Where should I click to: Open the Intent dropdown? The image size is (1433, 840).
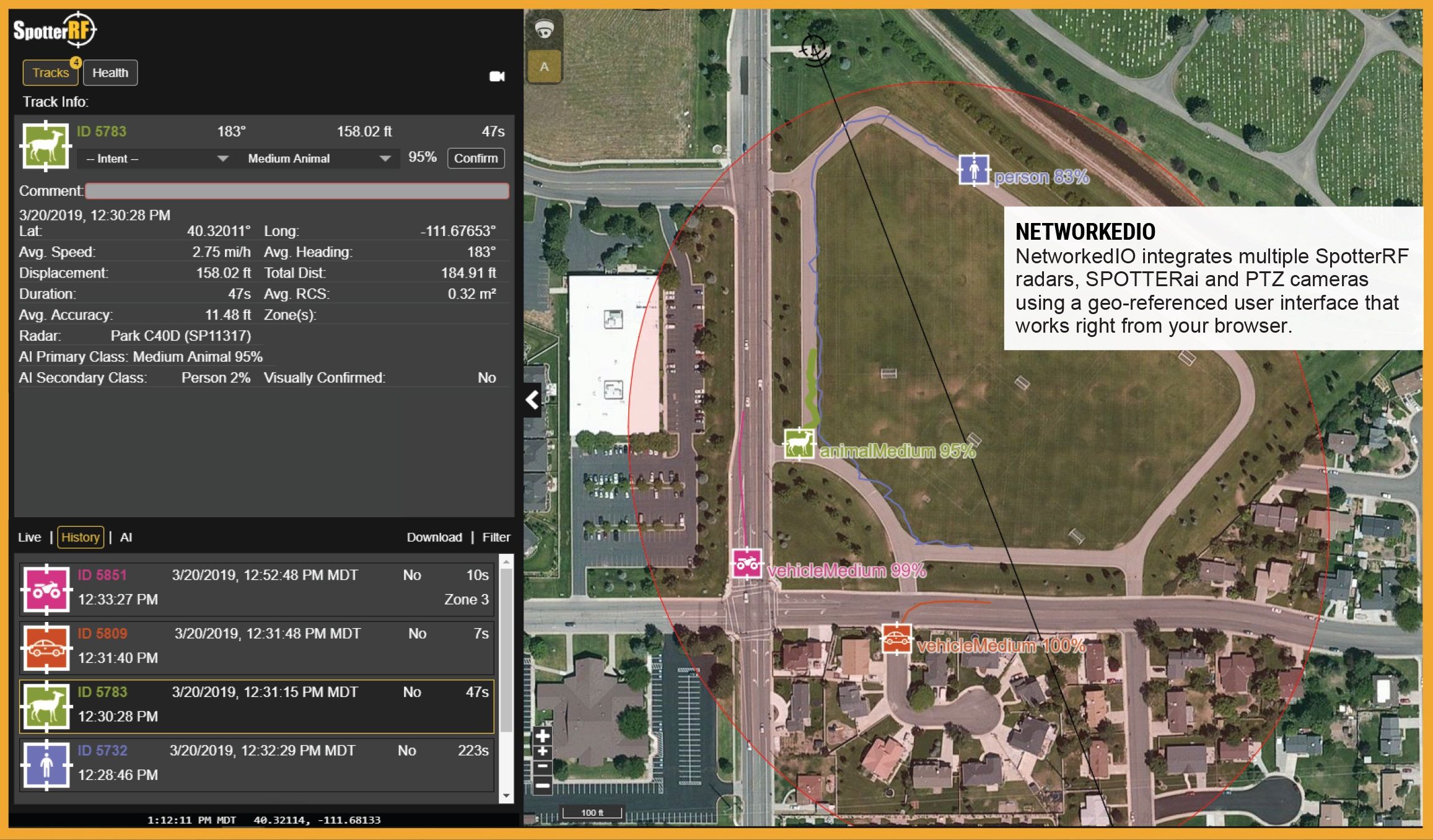click(x=157, y=159)
